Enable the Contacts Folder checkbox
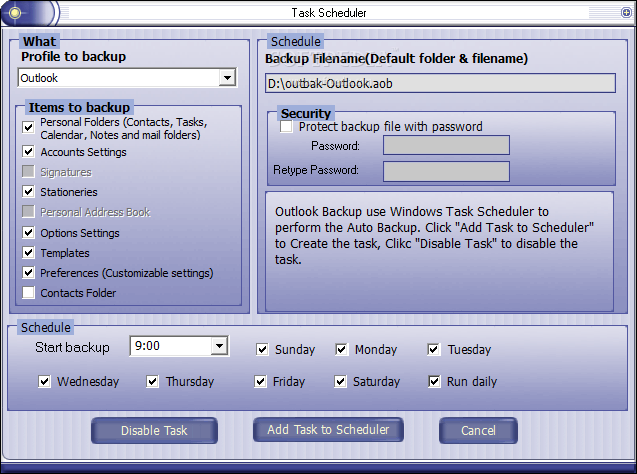The width and height of the screenshot is (637, 474). (28, 292)
